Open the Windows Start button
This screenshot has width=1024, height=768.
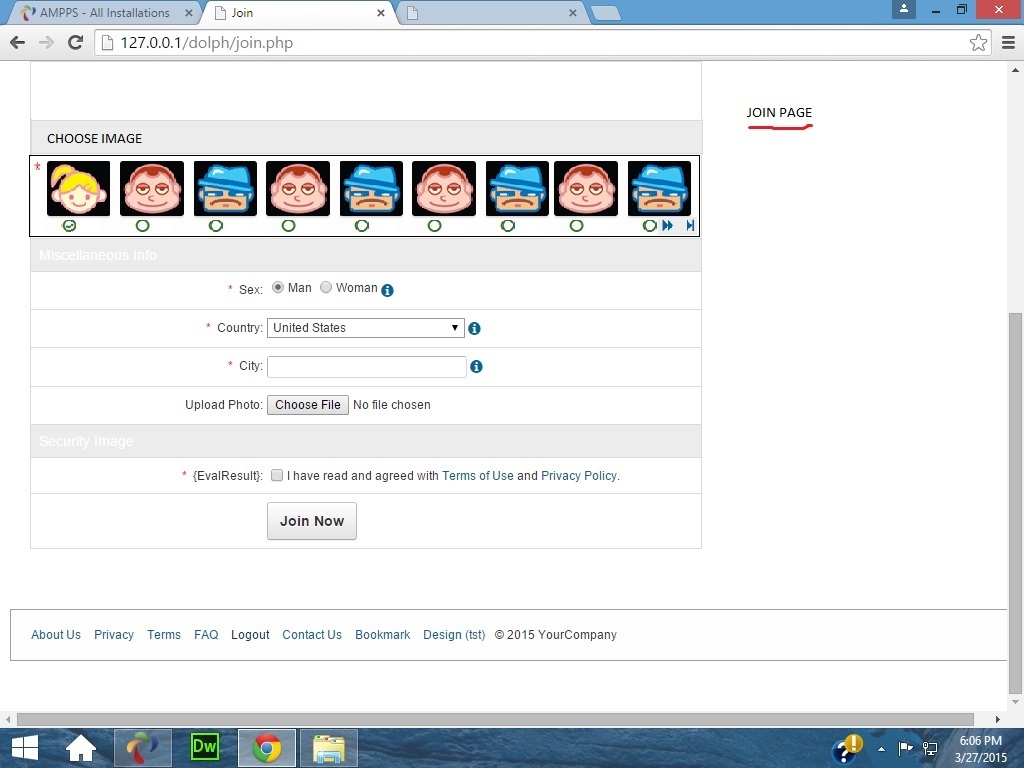[25, 748]
